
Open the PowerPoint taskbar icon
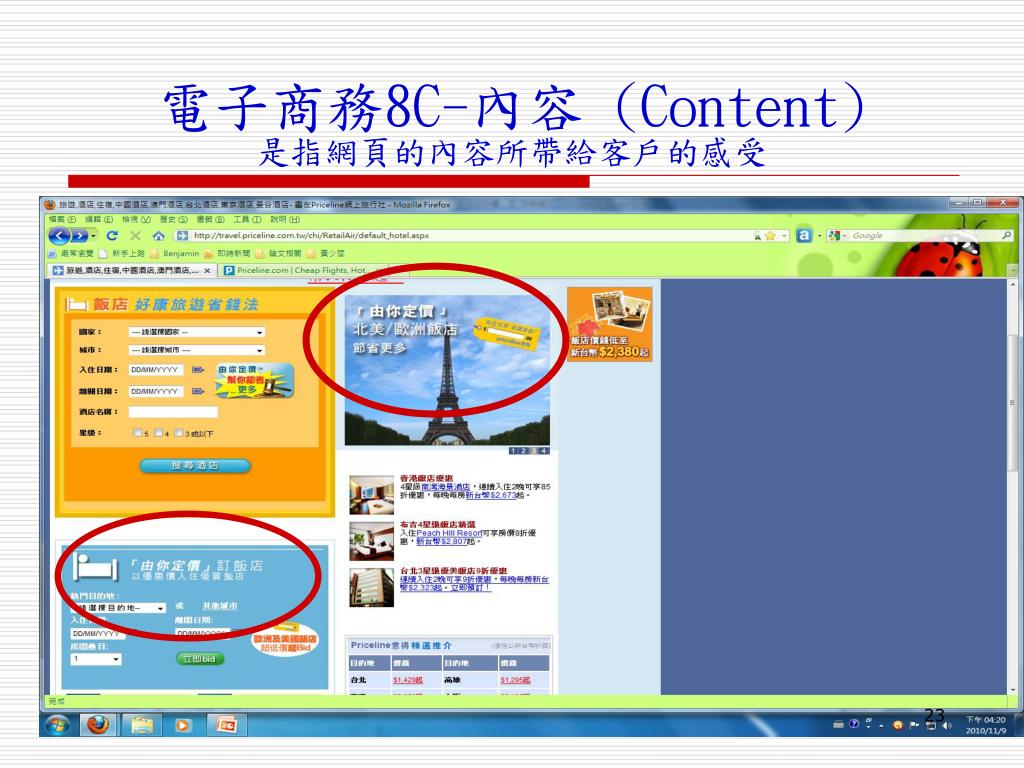click(225, 725)
